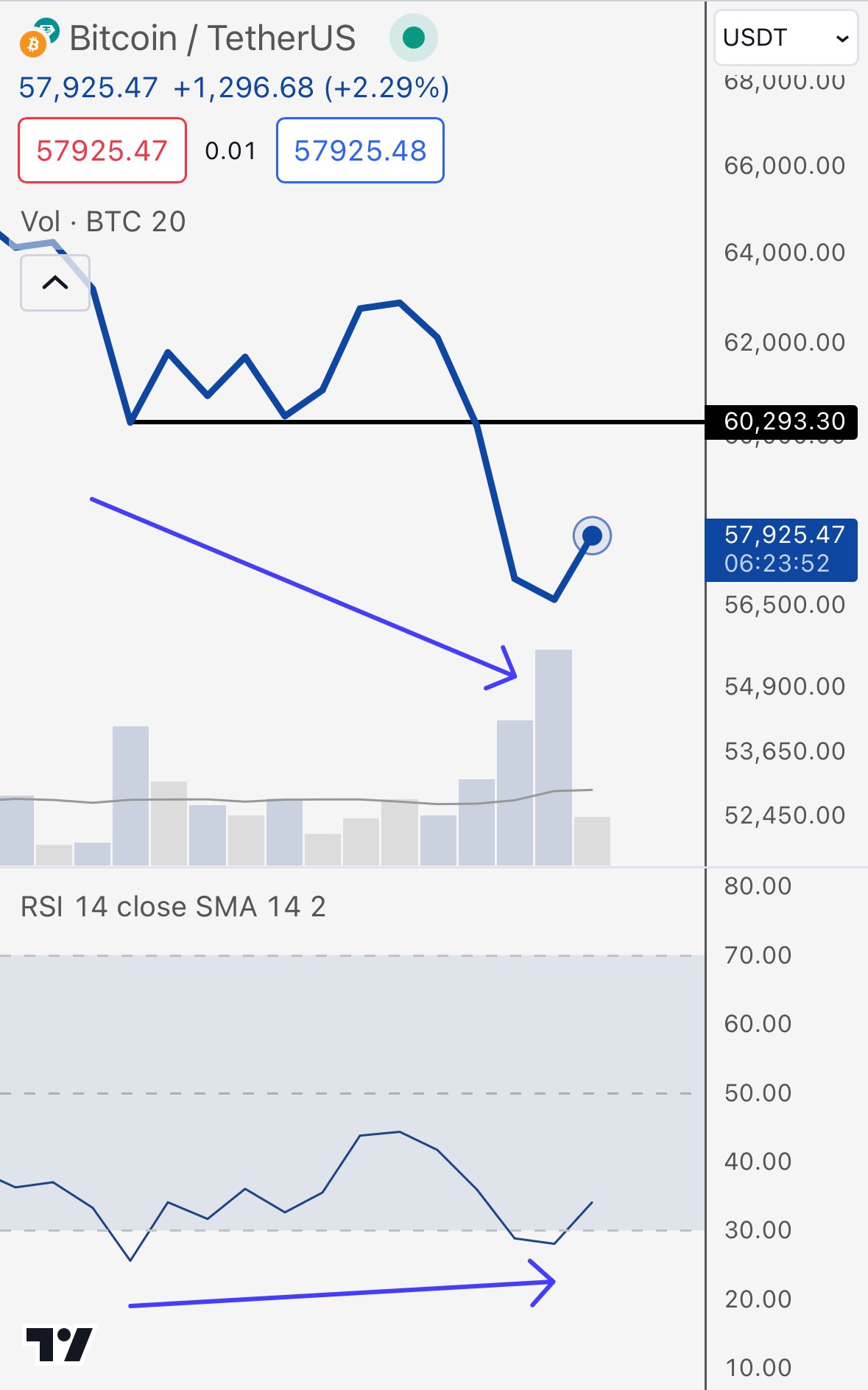This screenshot has height=1390, width=868.
Task: Click the blue buy price 57925.48 button
Action: click(x=360, y=150)
